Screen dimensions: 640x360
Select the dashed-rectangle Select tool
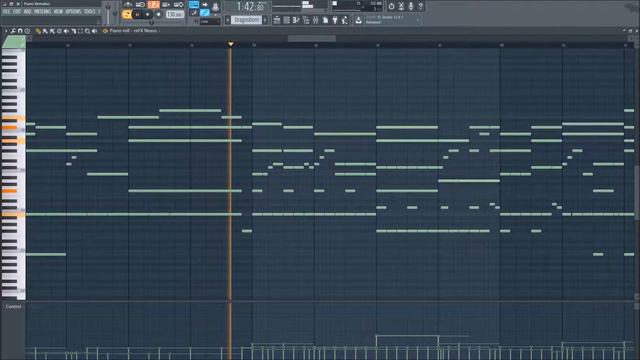(x=80, y=31)
